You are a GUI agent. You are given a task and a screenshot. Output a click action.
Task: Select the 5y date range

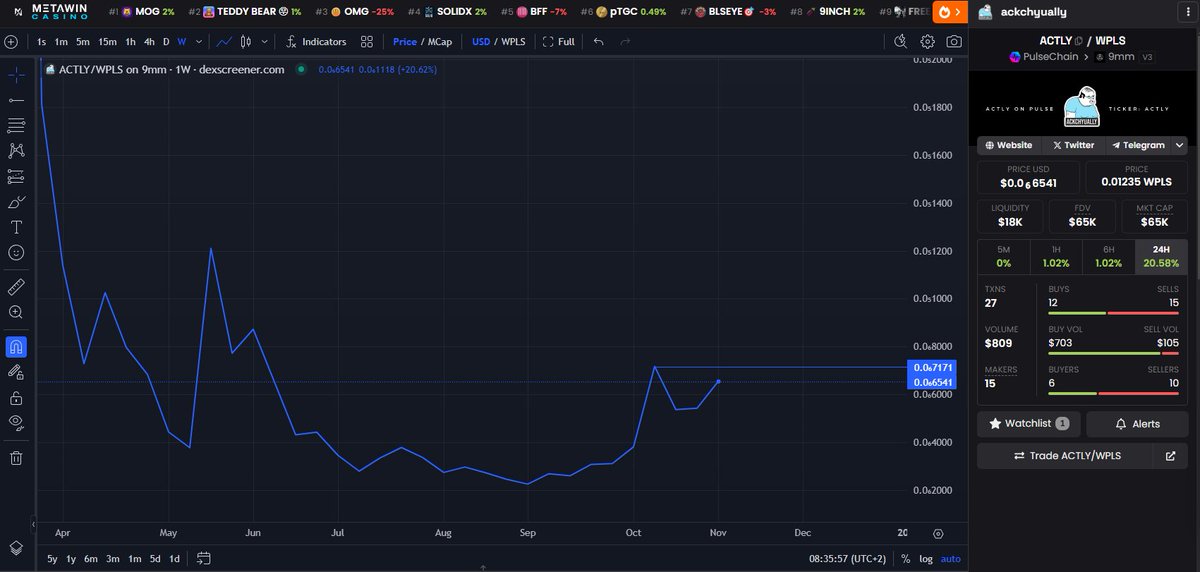click(x=52, y=558)
